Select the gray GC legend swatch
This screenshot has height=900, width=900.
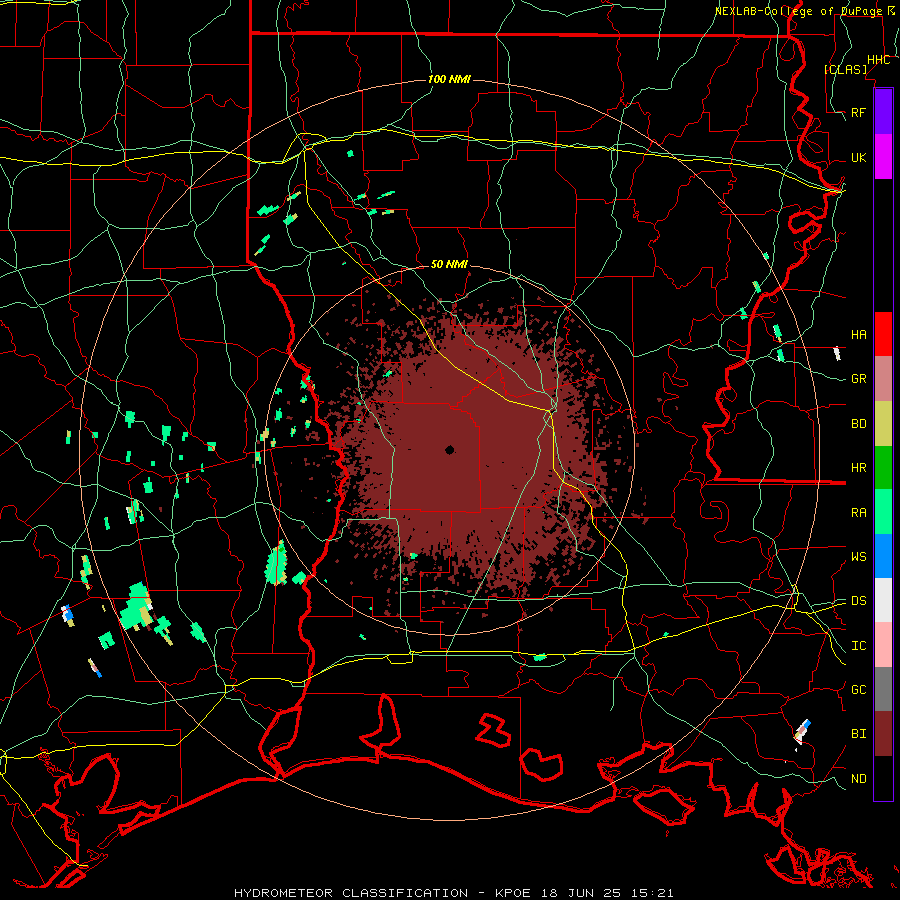[883, 689]
